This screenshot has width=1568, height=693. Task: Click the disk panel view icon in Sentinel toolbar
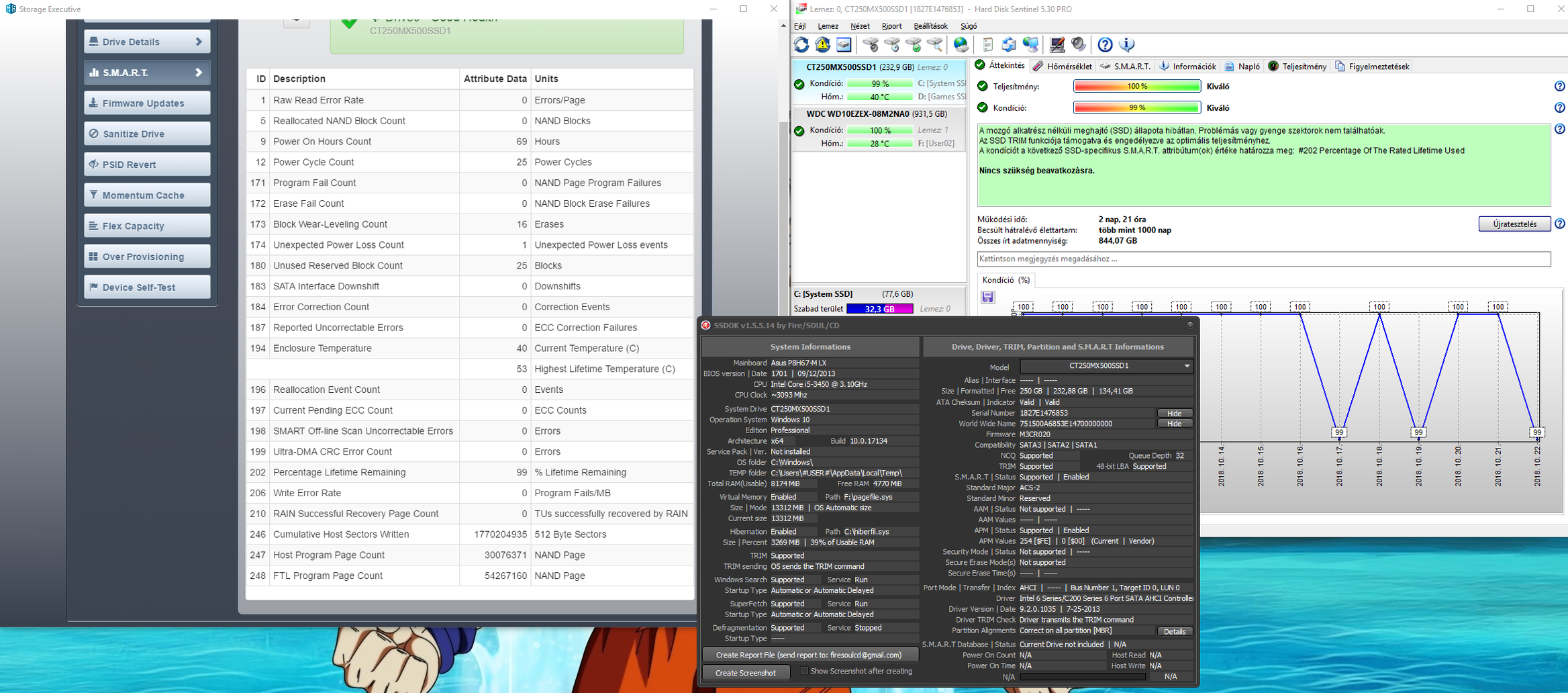point(844,45)
